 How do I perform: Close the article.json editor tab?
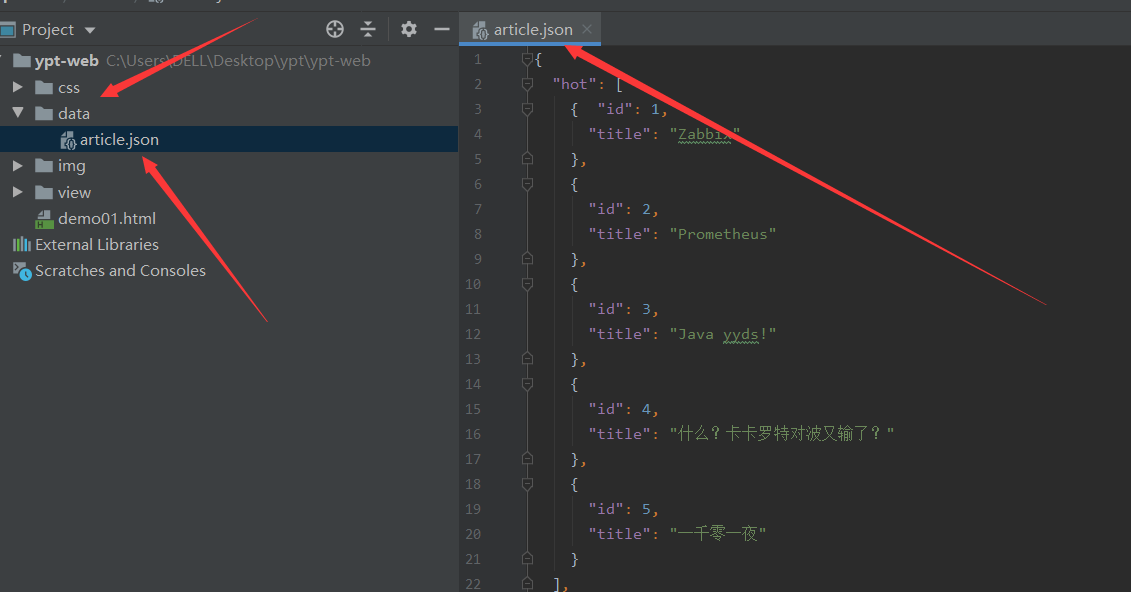pyautogui.click(x=587, y=30)
